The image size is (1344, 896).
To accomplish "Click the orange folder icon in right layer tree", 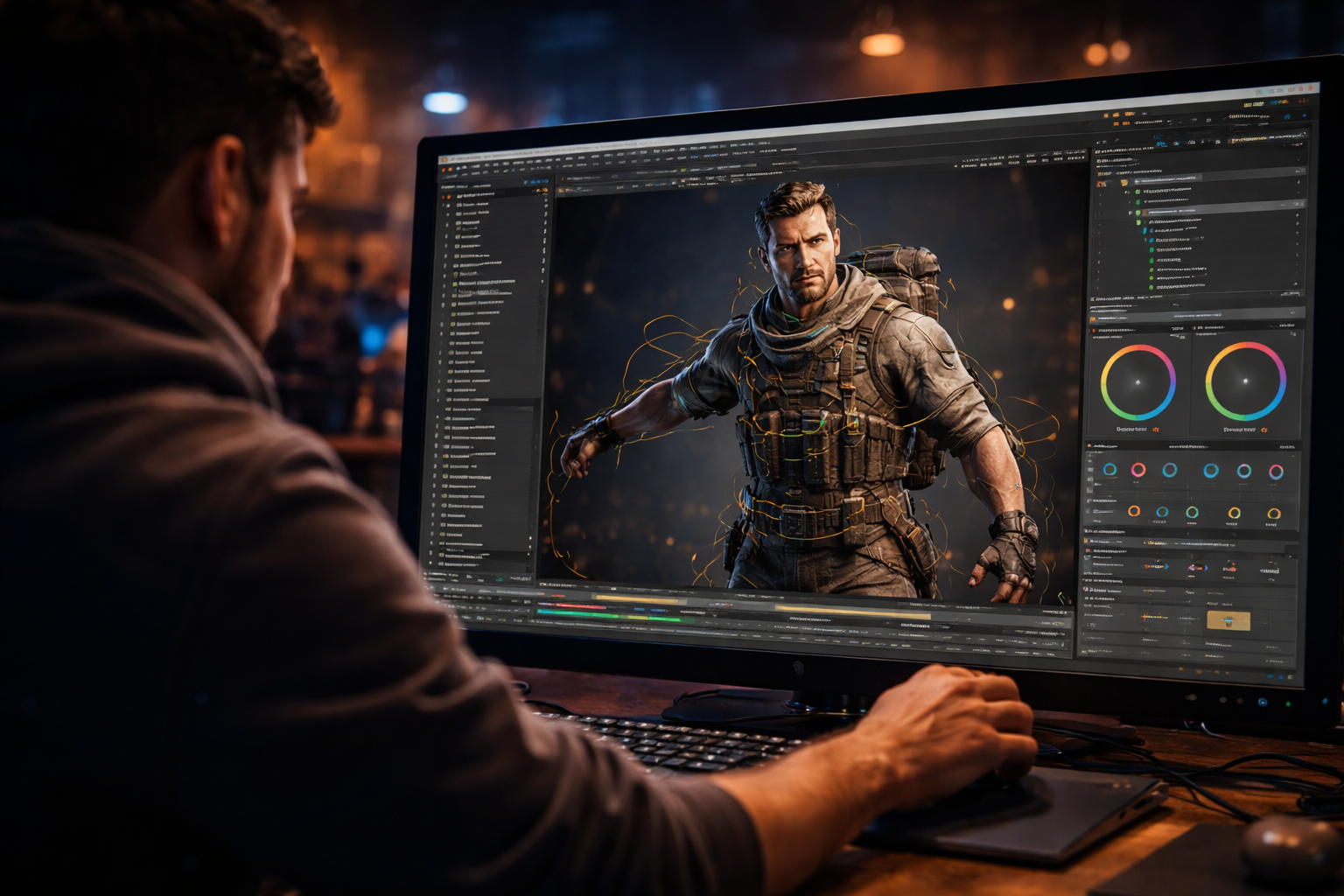I will pos(1124,183).
